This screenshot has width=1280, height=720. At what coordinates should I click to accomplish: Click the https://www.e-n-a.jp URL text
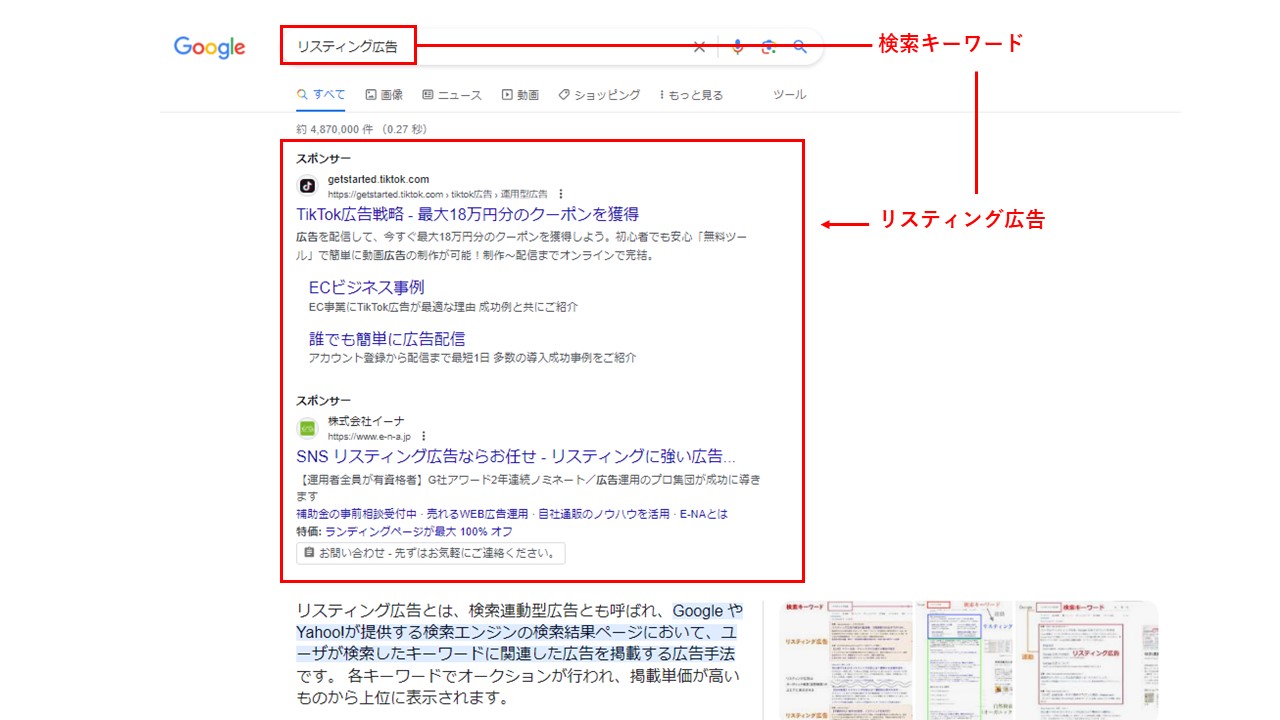coord(369,437)
